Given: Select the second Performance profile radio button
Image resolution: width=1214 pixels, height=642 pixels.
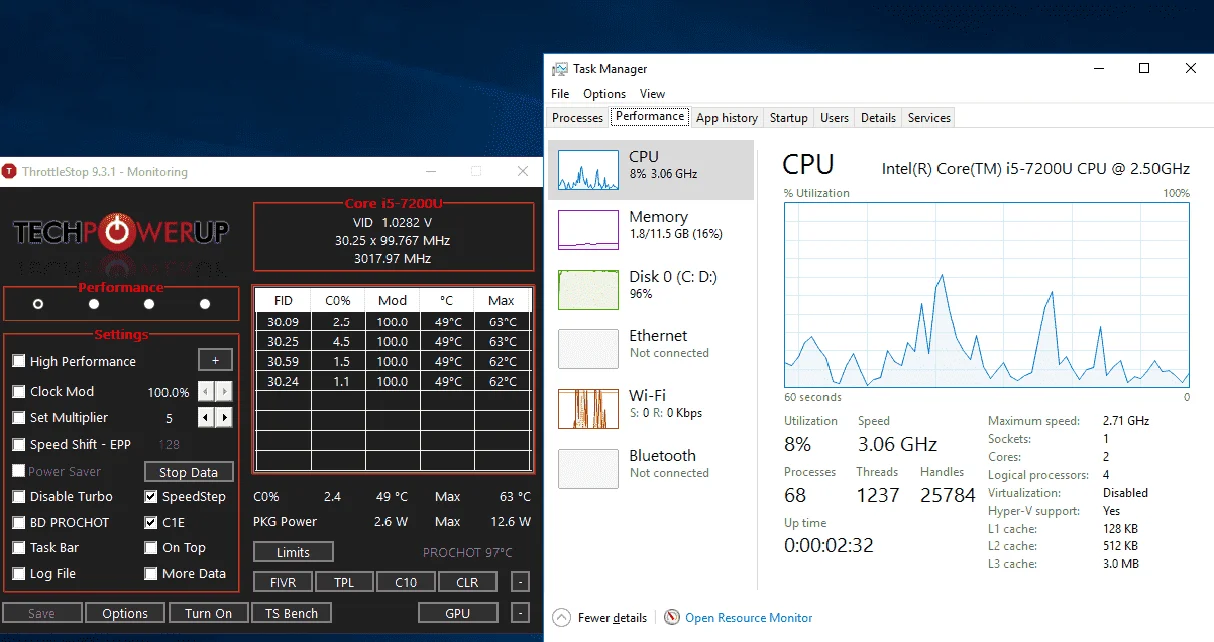Looking at the screenshot, I should [x=94, y=304].
